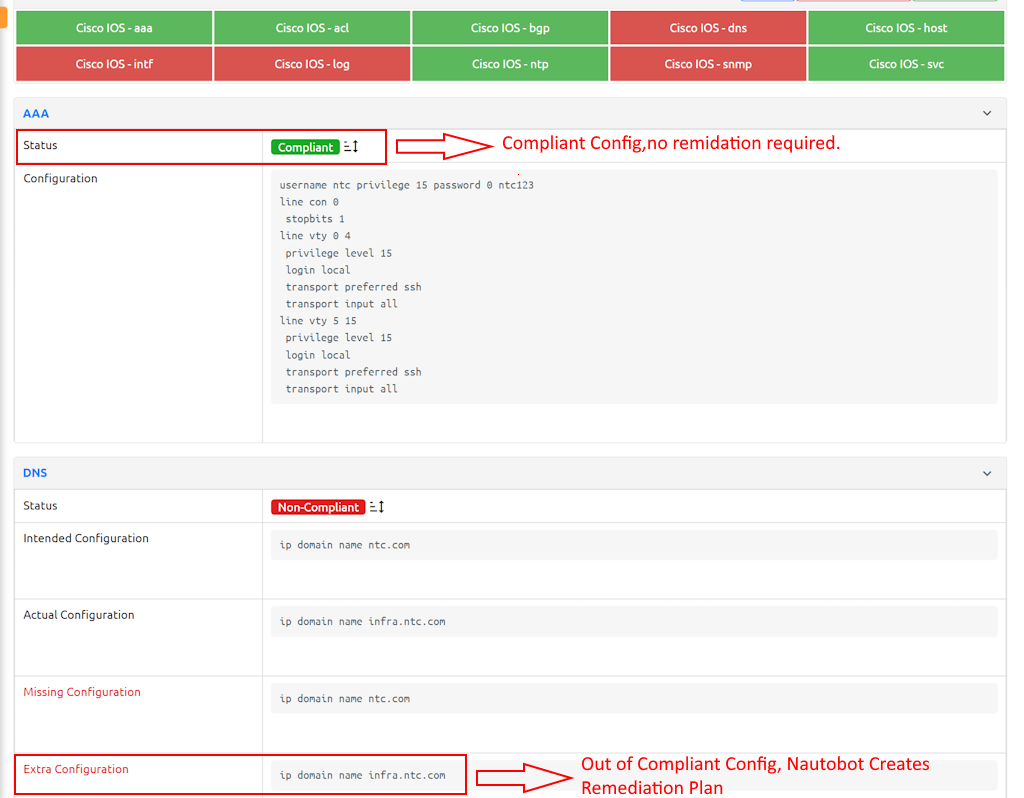Viewport: 1024px width, 798px height.
Task: Select the Cisco IOS - host feature tile
Action: click(x=905, y=27)
